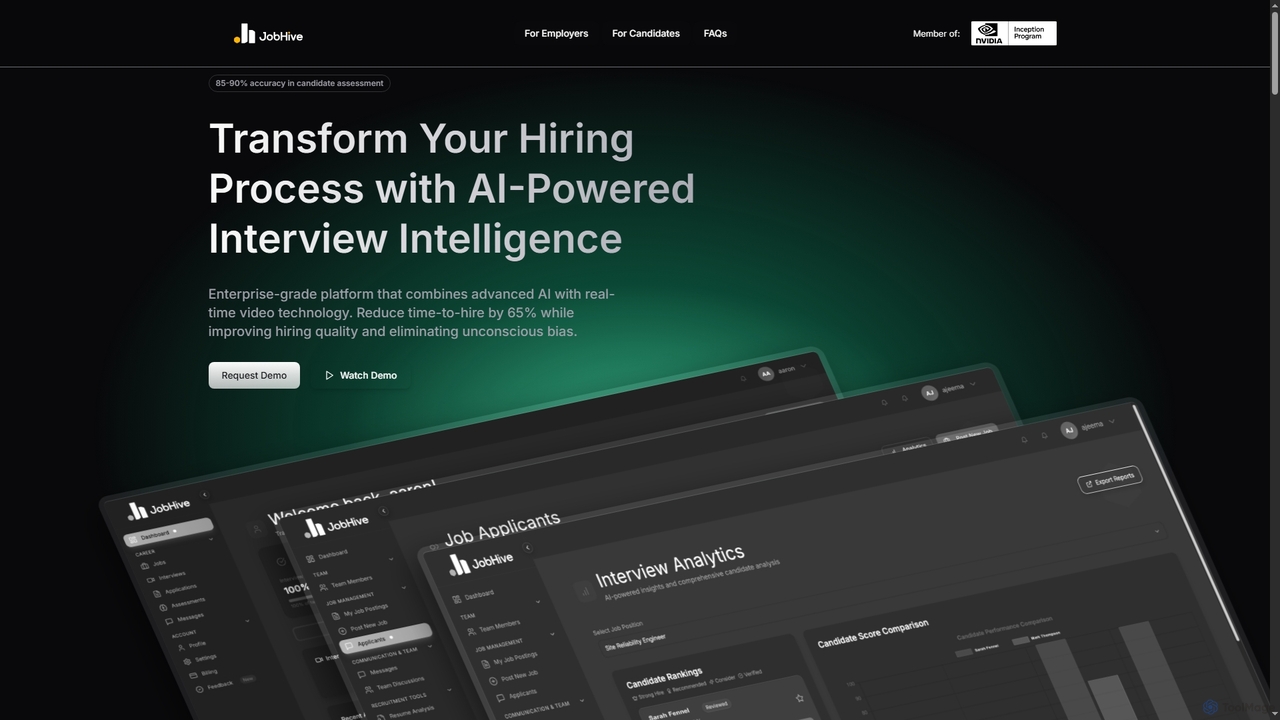Click the Profile person icon under Account
1280x720 pixels.
182,647
